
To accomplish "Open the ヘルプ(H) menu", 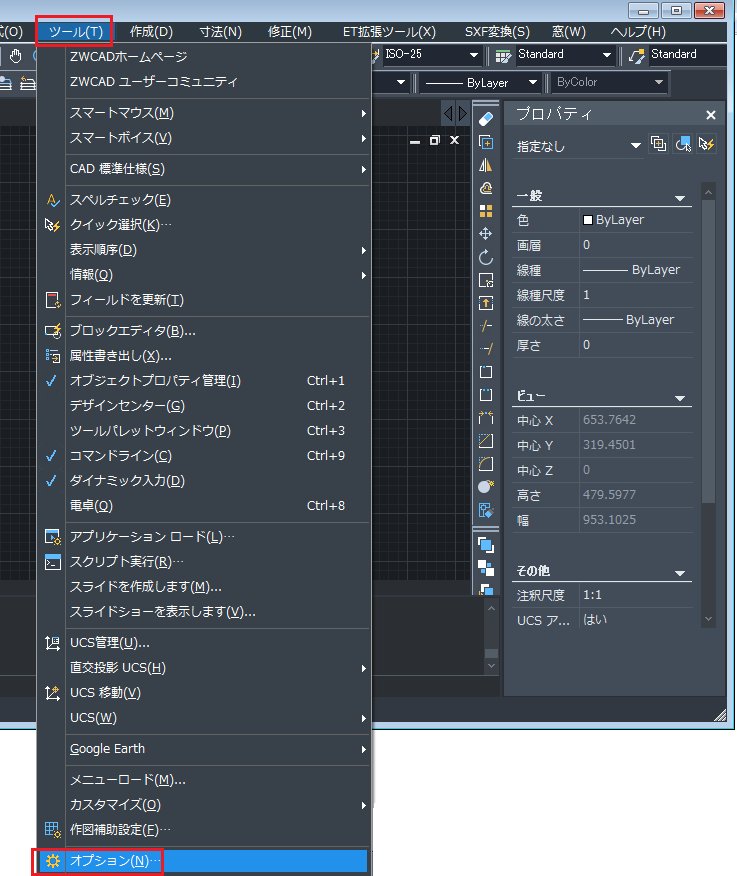I will (x=638, y=32).
